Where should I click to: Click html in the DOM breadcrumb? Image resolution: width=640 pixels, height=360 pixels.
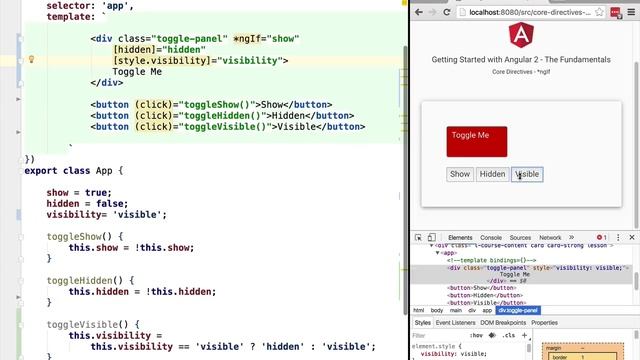(x=419, y=311)
